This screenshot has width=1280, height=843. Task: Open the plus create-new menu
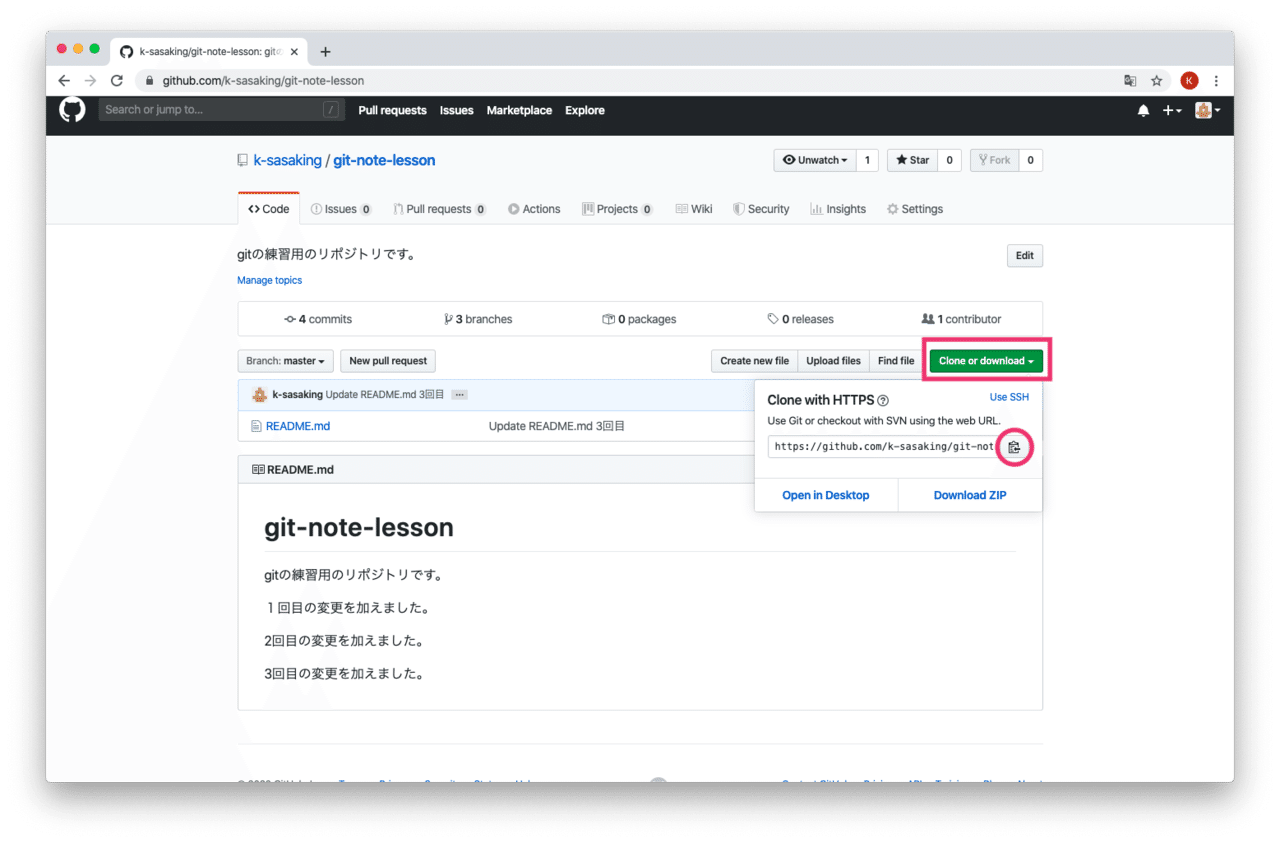[x=1172, y=111]
